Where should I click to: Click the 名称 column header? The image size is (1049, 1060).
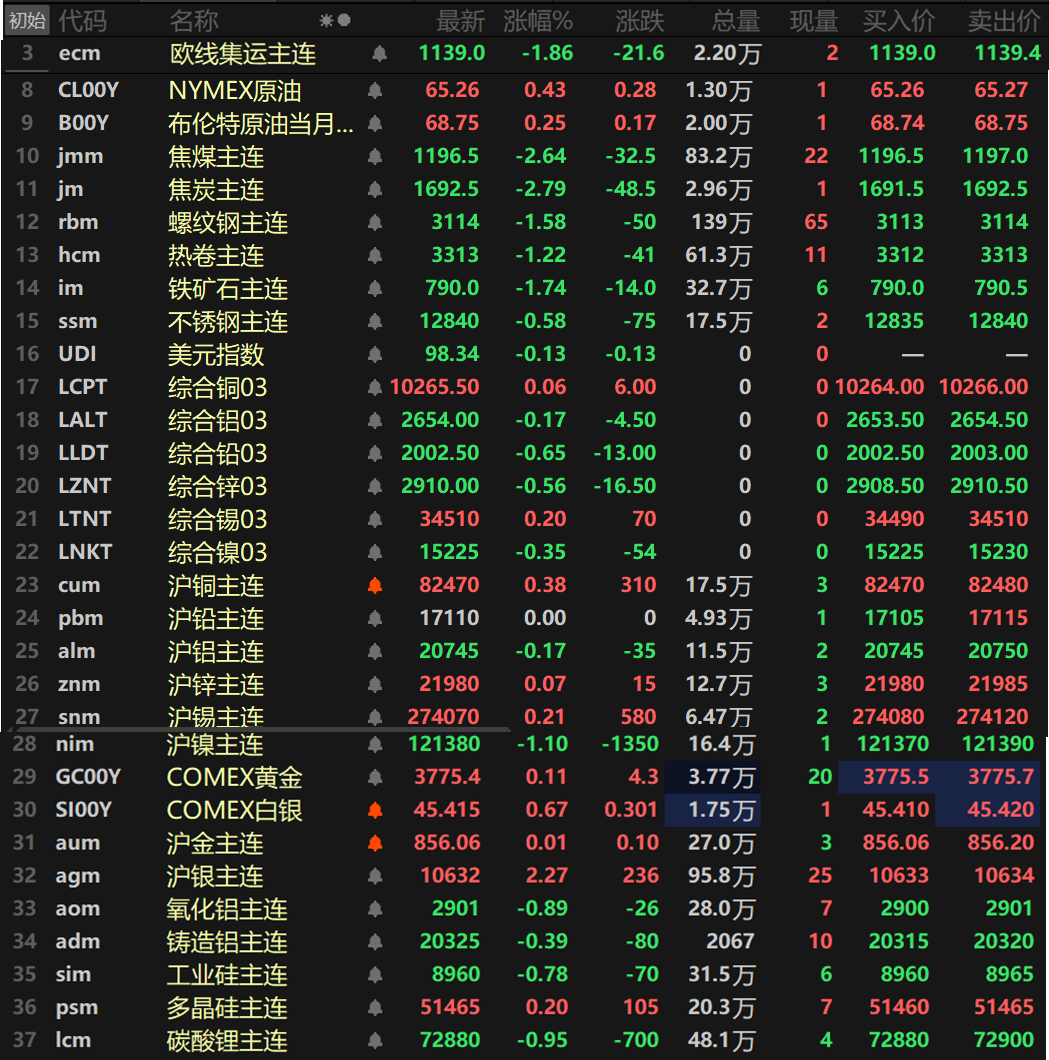click(x=193, y=20)
